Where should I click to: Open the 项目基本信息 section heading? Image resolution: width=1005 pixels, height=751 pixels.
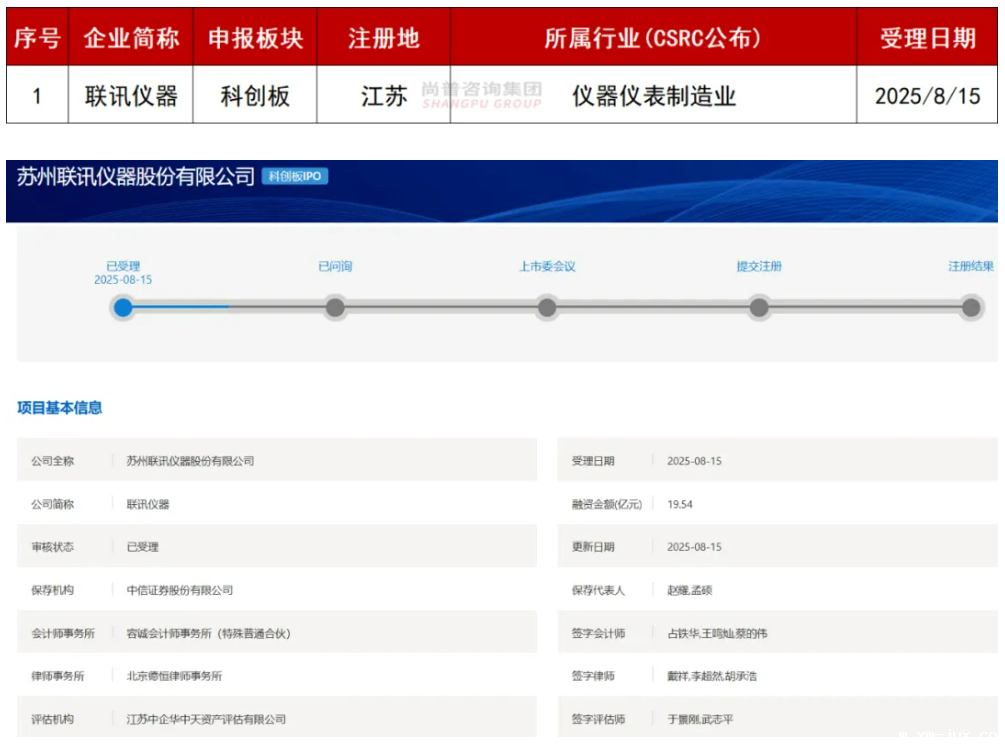click(x=60, y=408)
